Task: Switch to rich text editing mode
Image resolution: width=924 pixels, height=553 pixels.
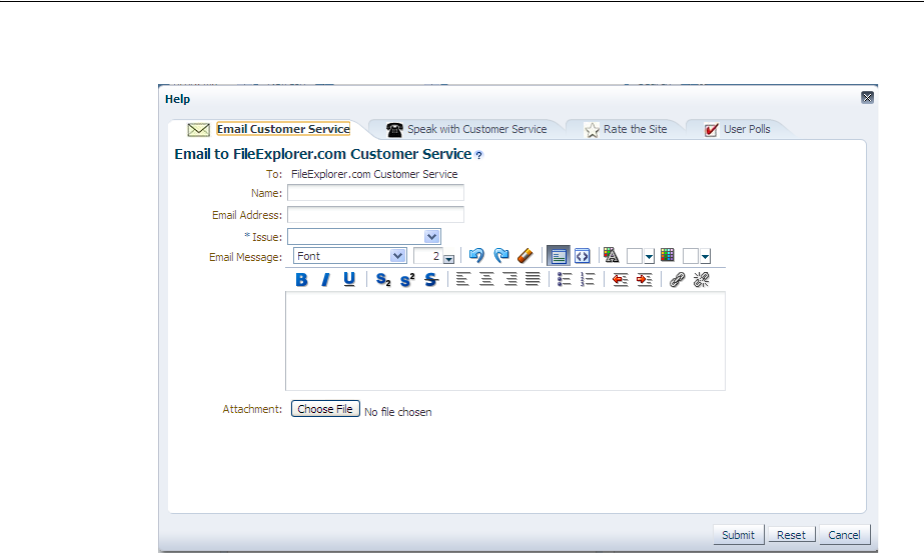Action: click(x=558, y=256)
